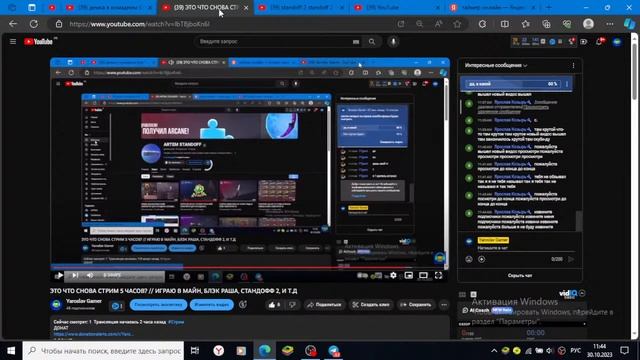Open Yaroslav Gamer channel name
This screenshot has width=640, height=360.
pyautogui.click(x=84, y=301)
